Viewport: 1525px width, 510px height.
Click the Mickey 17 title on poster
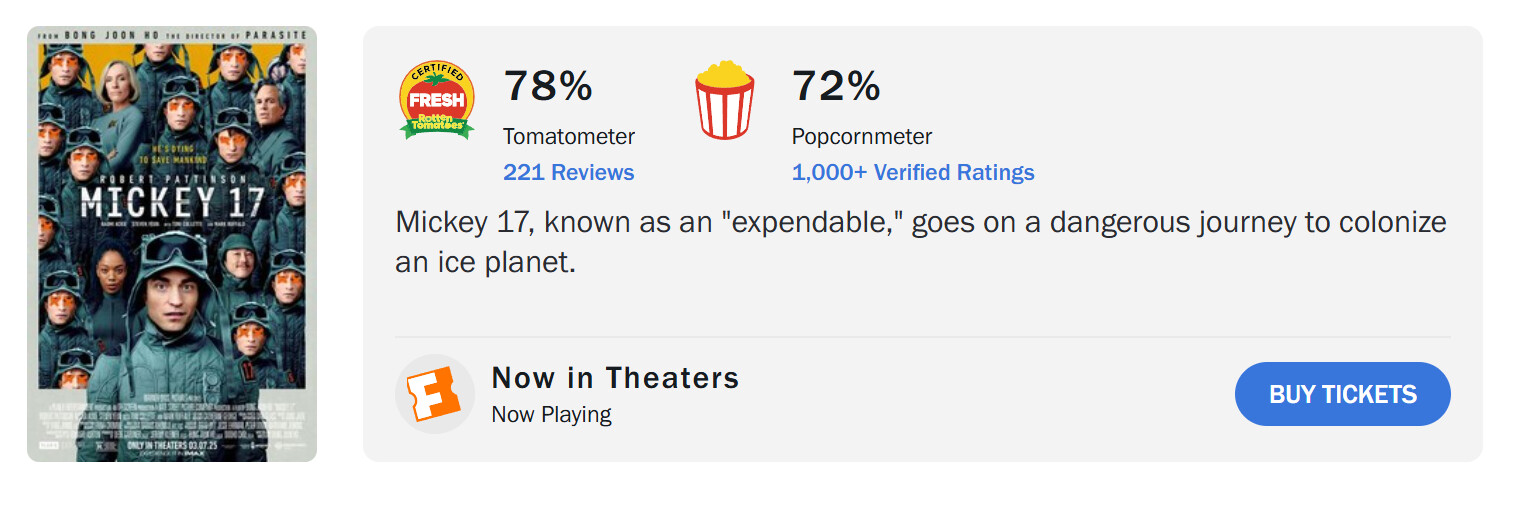(172, 202)
